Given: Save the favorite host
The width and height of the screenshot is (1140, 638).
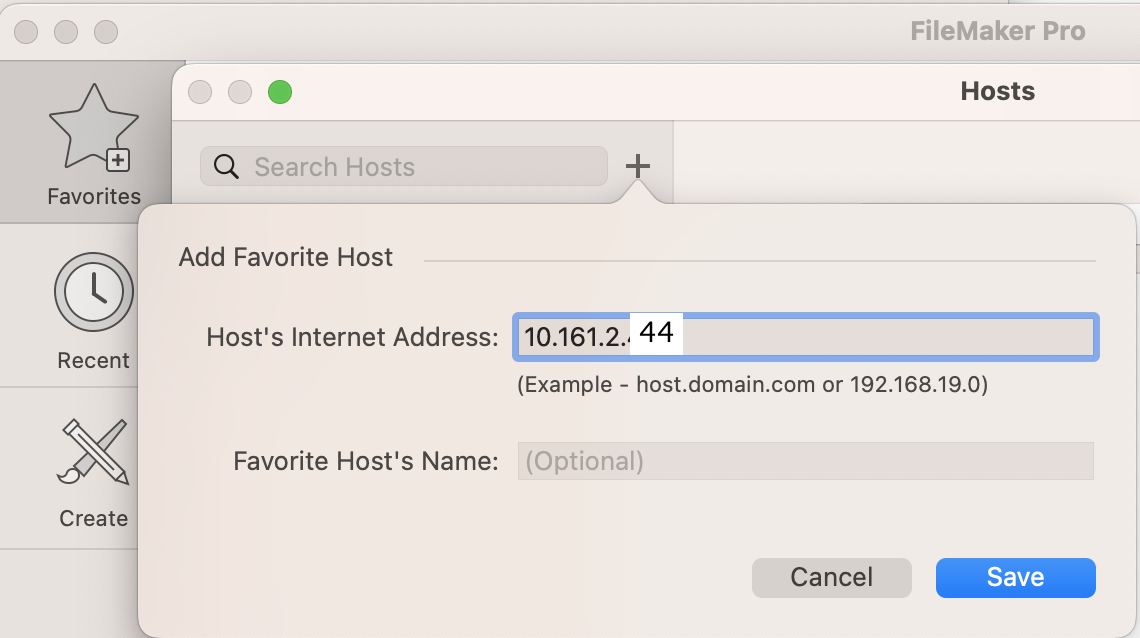Looking at the screenshot, I should [x=1016, y=578].
